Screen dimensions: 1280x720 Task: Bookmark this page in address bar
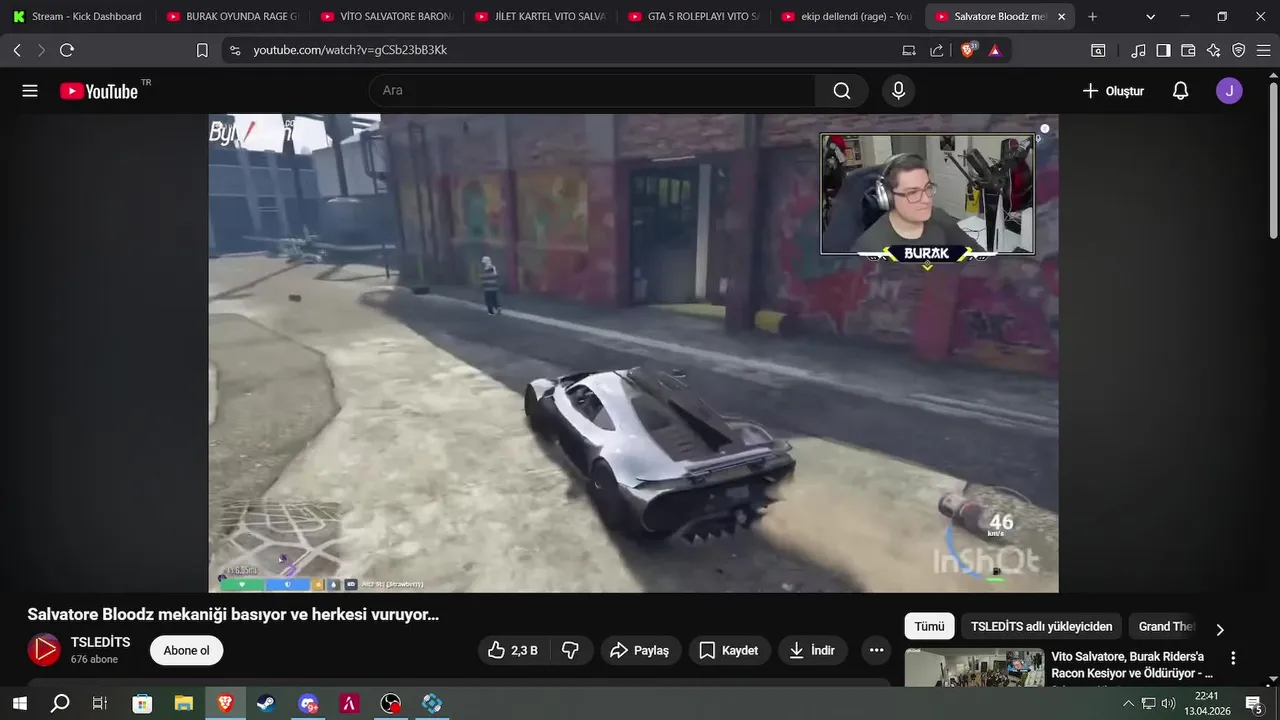tap(202, 50)
